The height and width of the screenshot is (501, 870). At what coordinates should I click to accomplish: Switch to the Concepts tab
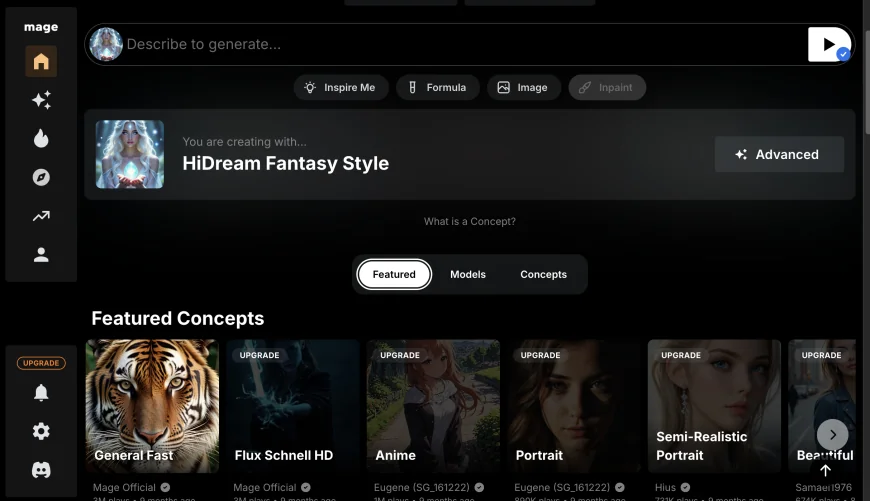(543, 274)
